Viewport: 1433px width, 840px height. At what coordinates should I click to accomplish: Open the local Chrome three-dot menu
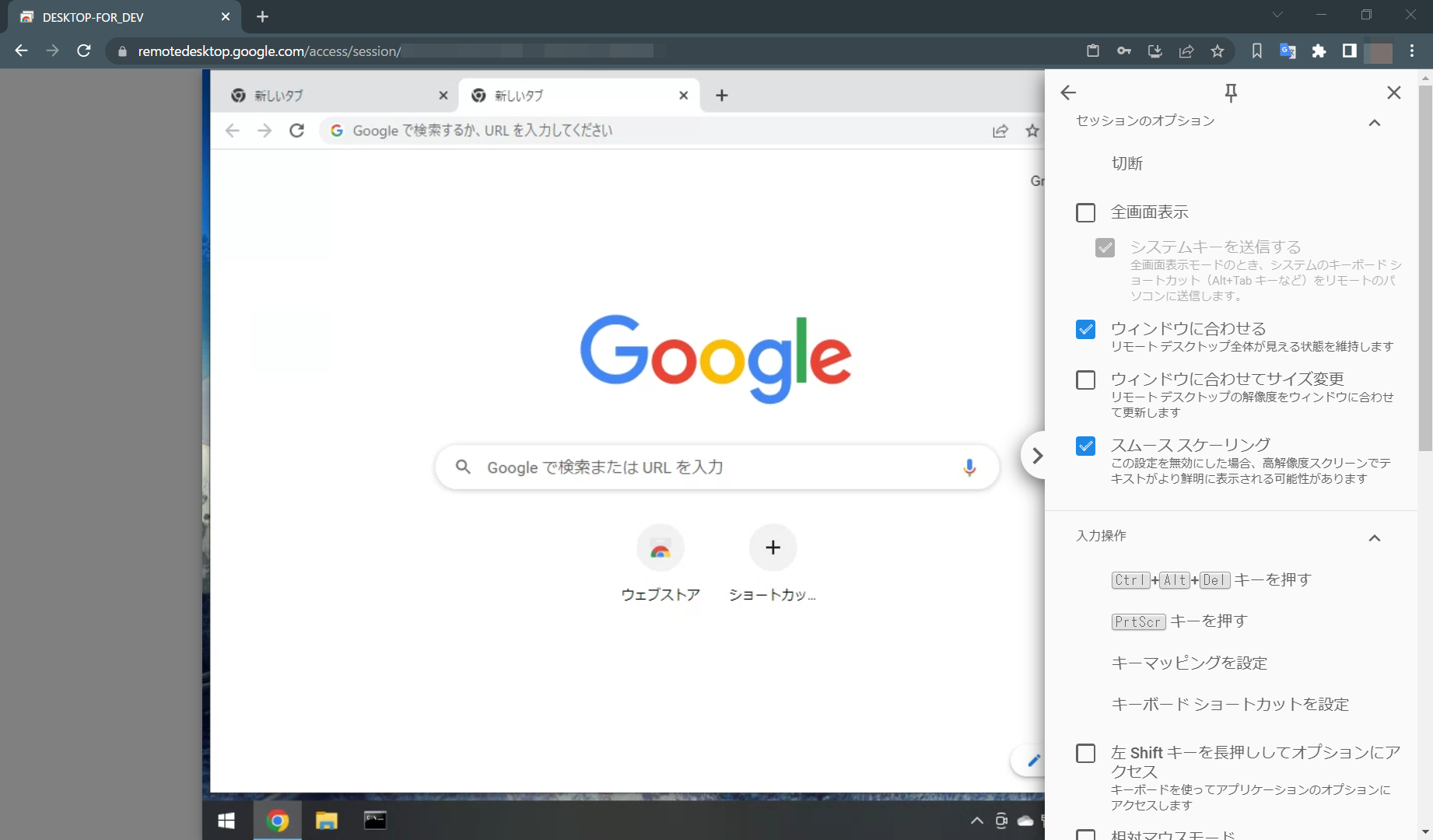pos(1412,51)
